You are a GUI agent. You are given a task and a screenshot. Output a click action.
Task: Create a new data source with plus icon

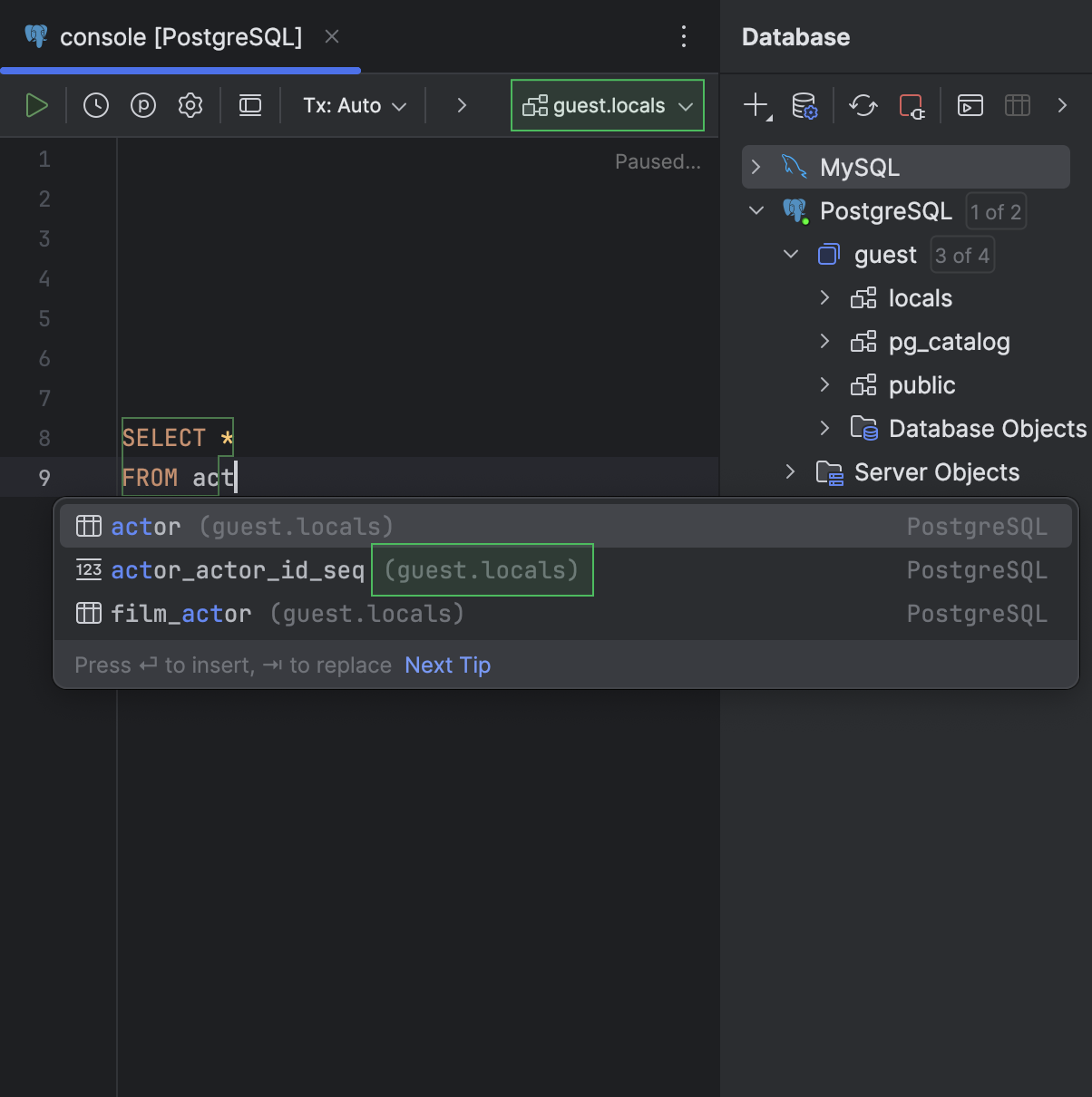[x=755, y=105]
